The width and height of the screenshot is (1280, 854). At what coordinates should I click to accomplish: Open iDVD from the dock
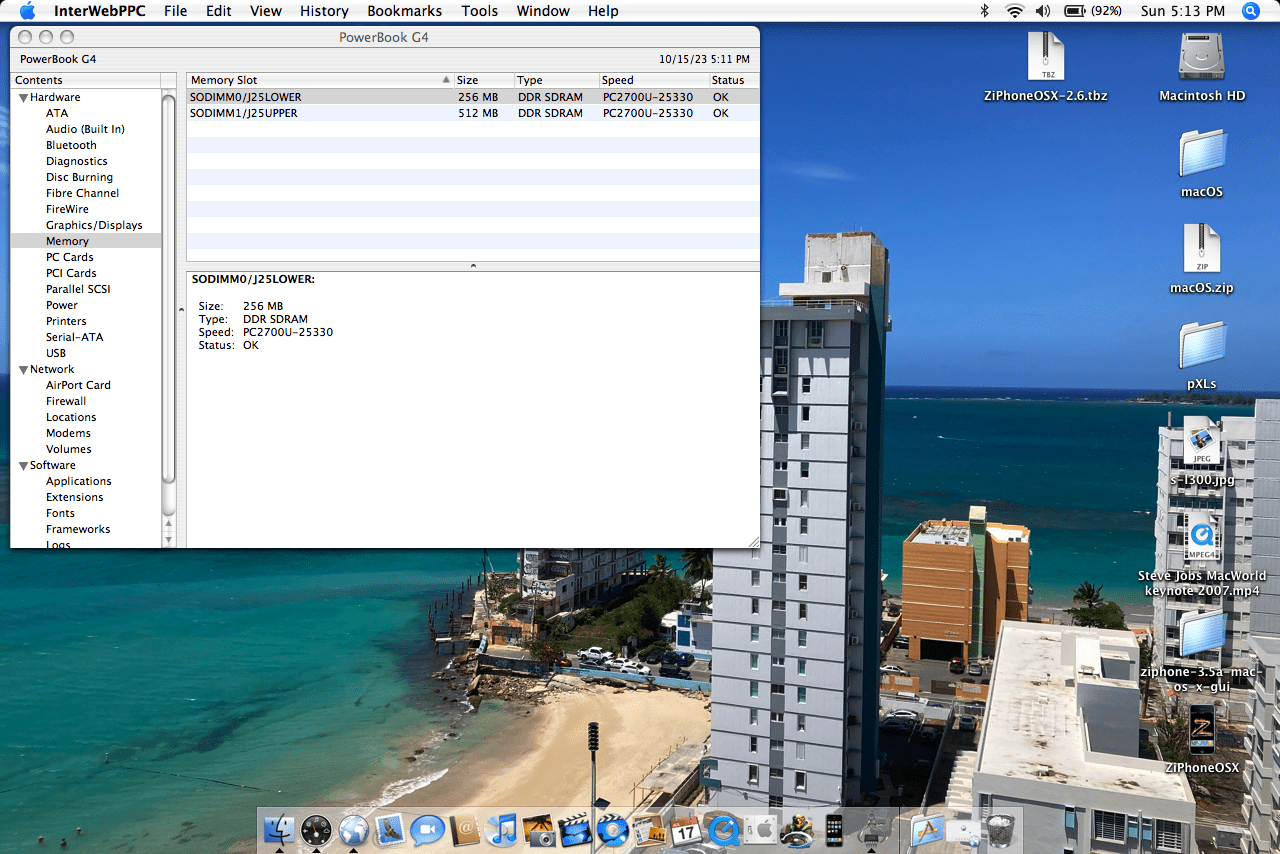pyautogui.click(x=611, y=830)
